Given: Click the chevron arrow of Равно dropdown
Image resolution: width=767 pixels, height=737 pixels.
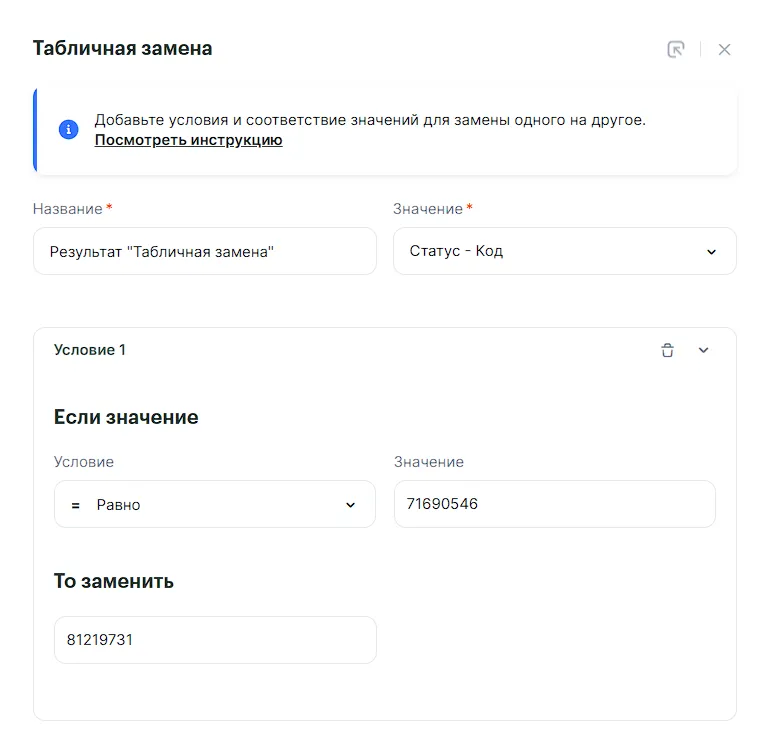Looking at the screenshot, I should [x=350, y=505].
